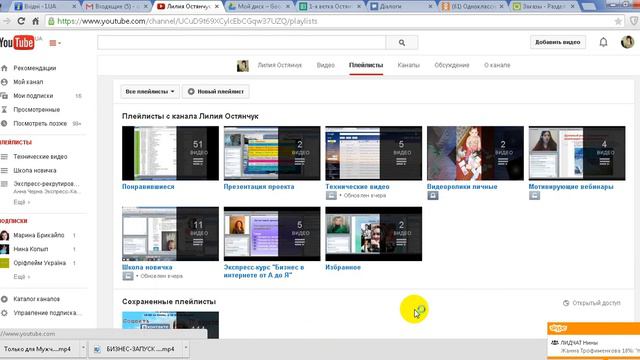Viewport: 640px width, 360px height.
Task: Click Презентация проекта title link
Action: click(259, 187)
